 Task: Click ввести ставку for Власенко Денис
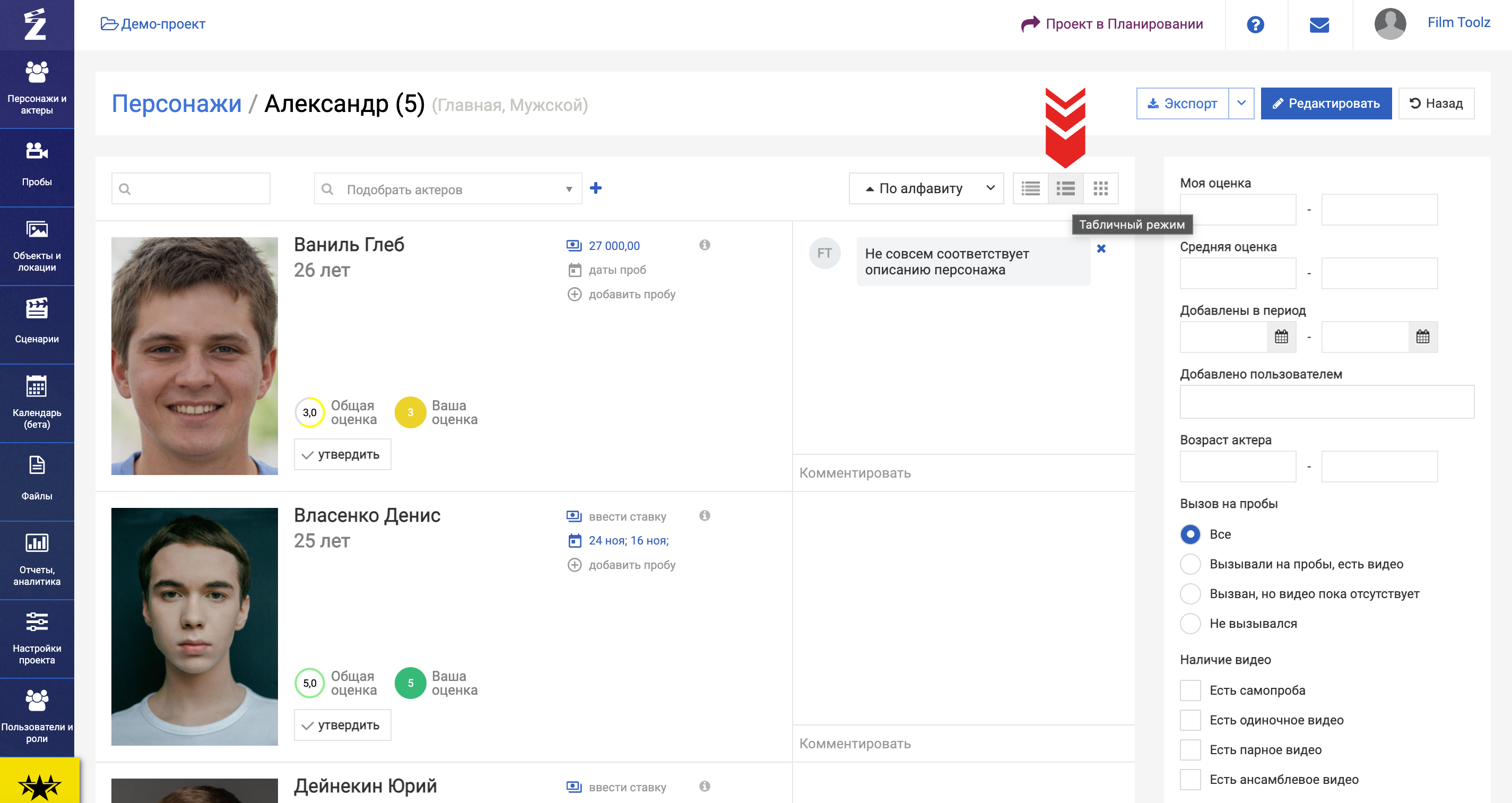(627, 516)
